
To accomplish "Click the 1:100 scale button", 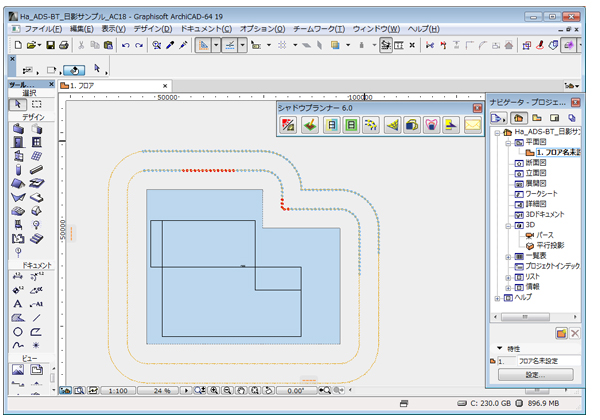I will point(118,391).
